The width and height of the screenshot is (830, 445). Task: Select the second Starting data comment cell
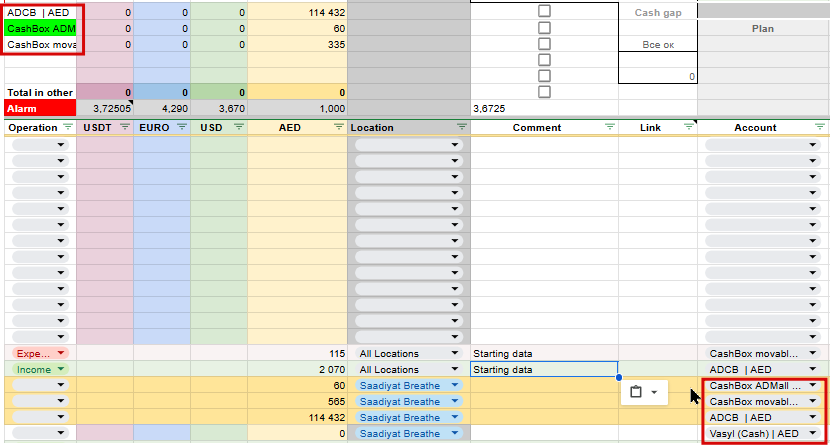[x=544, y=369]
